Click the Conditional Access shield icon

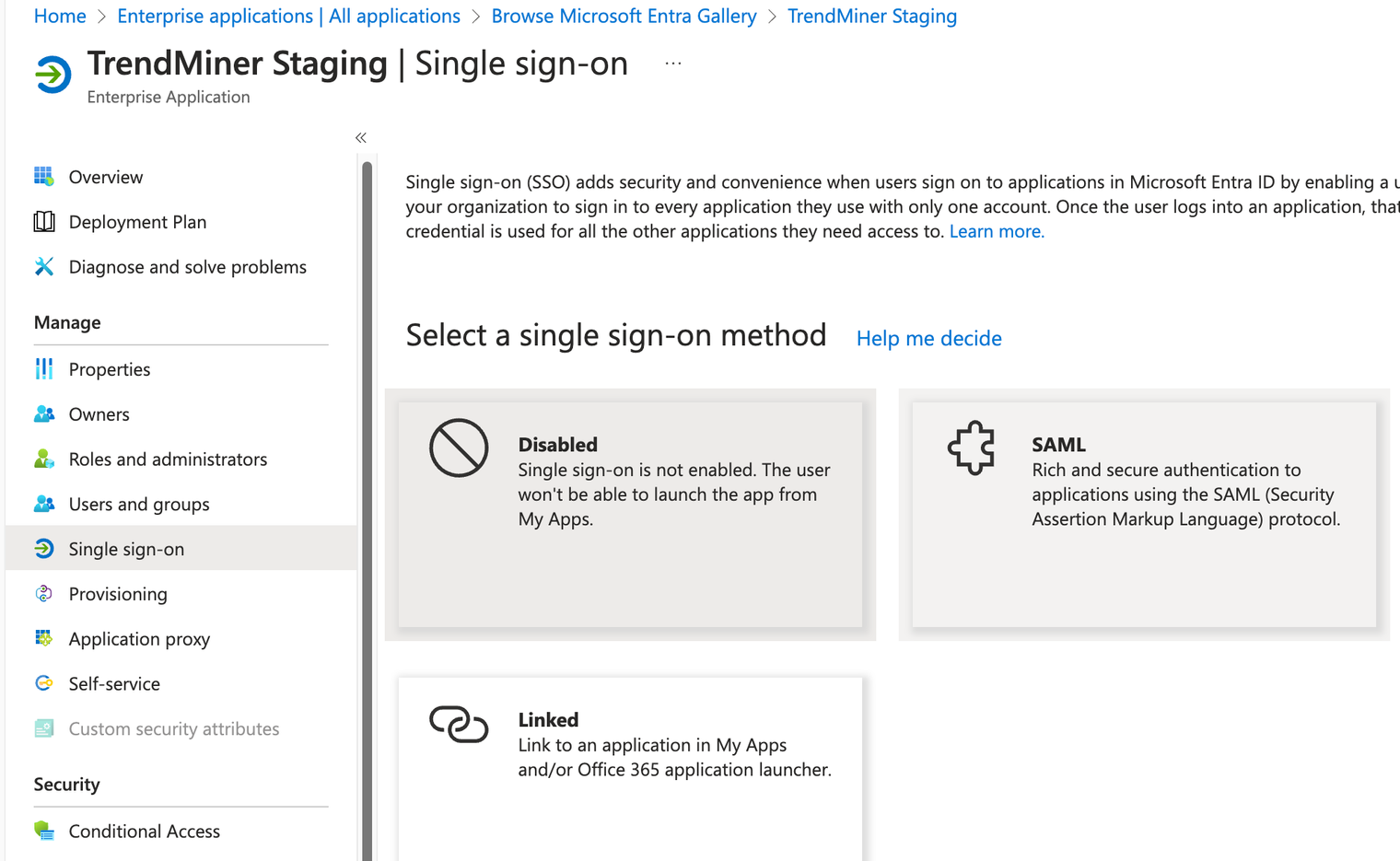click(43, 831)
